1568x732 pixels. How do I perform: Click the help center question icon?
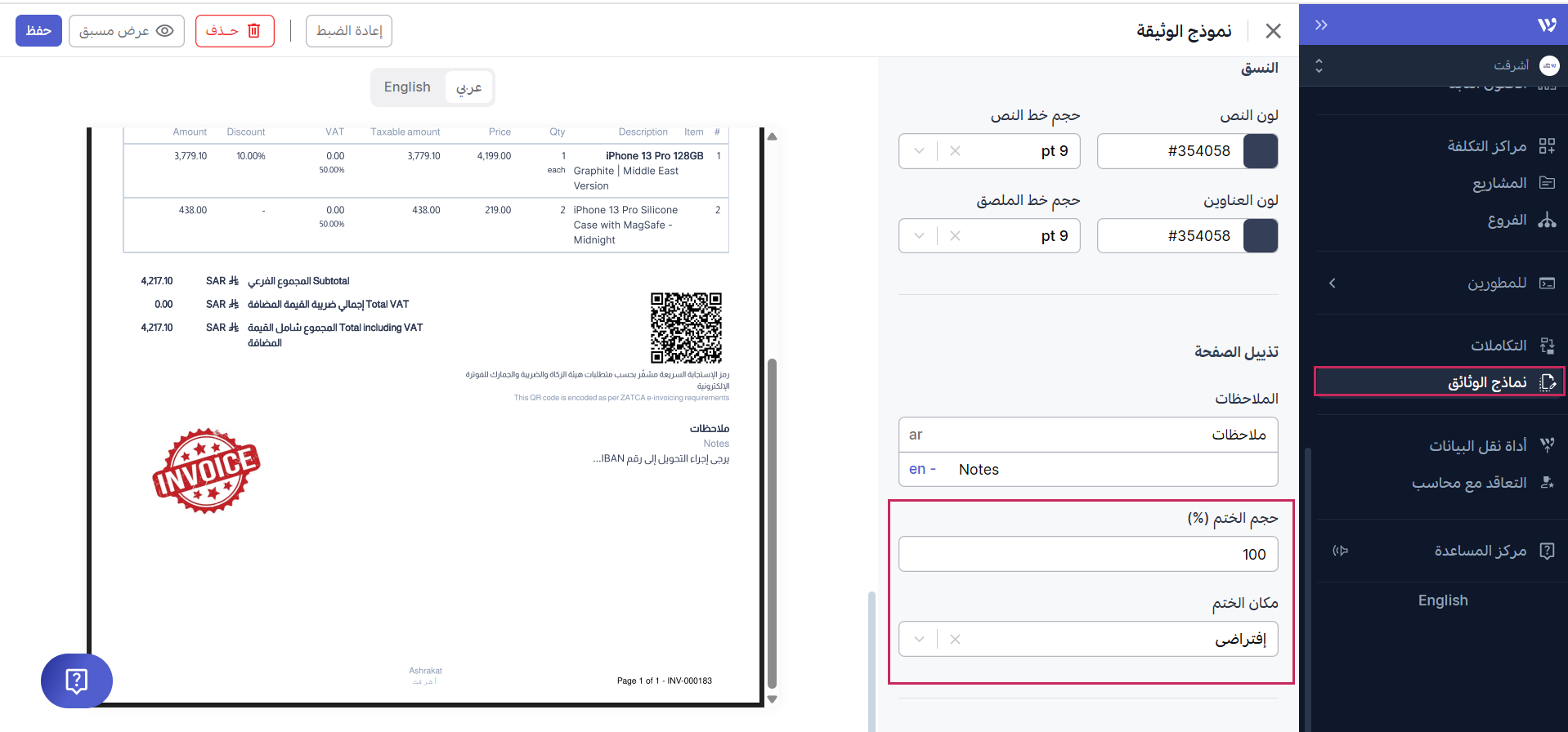[x=1546, y=551]
